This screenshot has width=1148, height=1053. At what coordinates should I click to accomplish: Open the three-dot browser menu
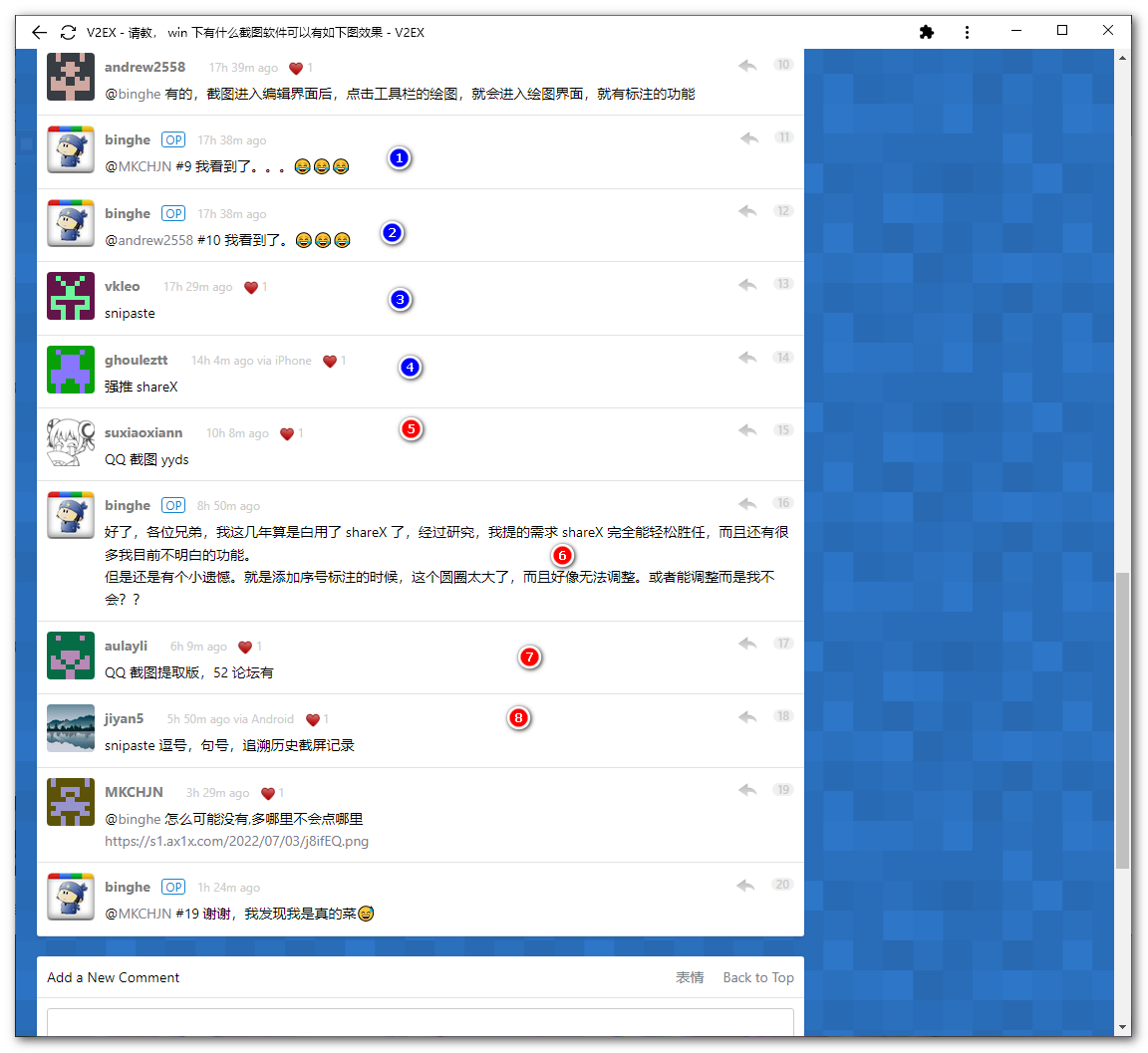click(x=967, y=32)
